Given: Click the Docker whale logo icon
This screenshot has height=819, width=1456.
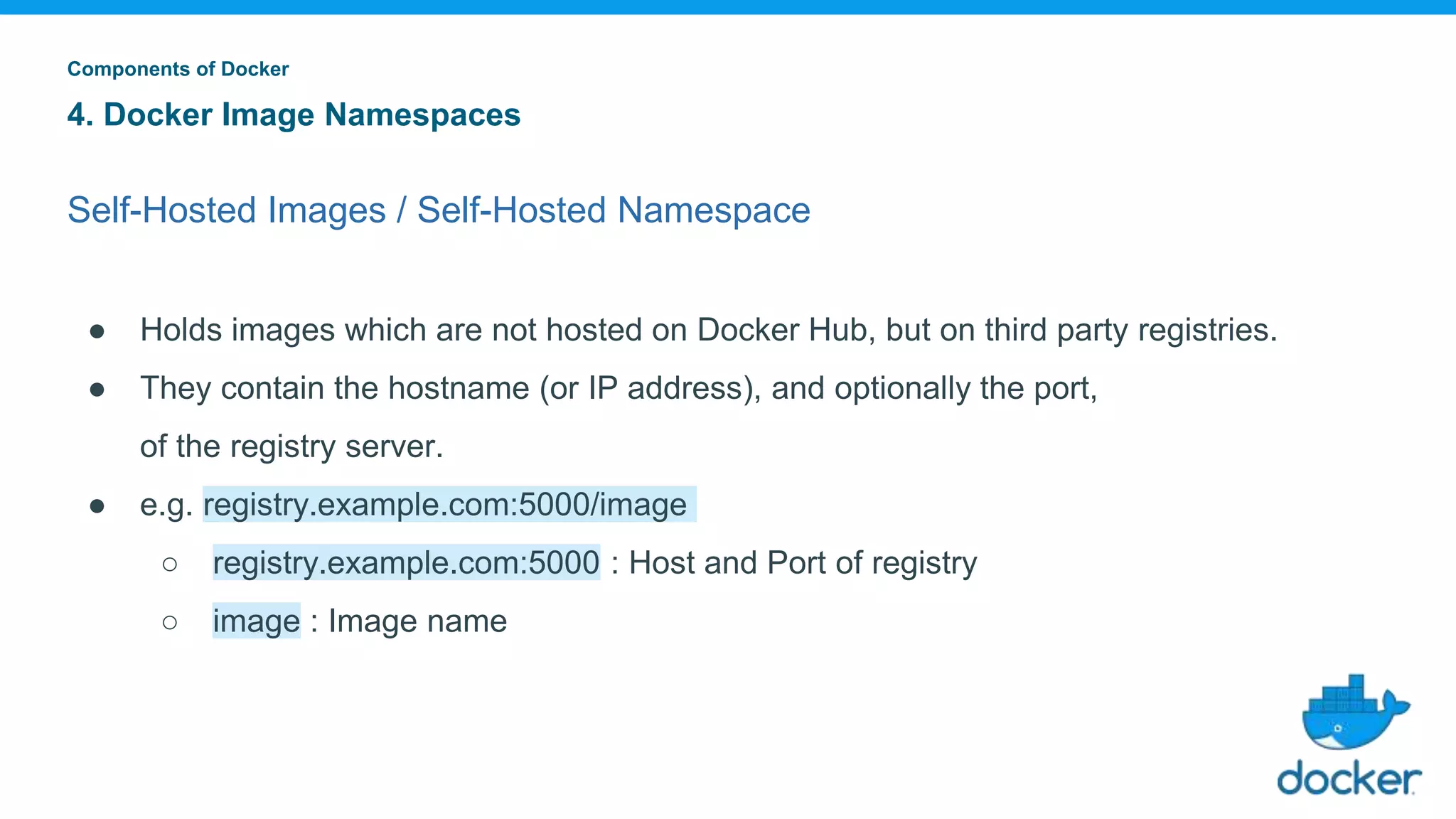Looking at the screenshot, I should [1355, 712].
